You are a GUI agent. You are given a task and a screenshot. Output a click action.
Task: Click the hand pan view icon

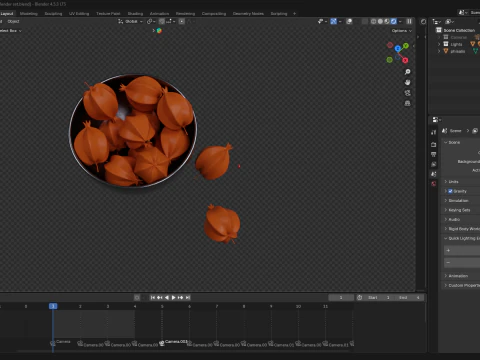click(x=407, y=82)
